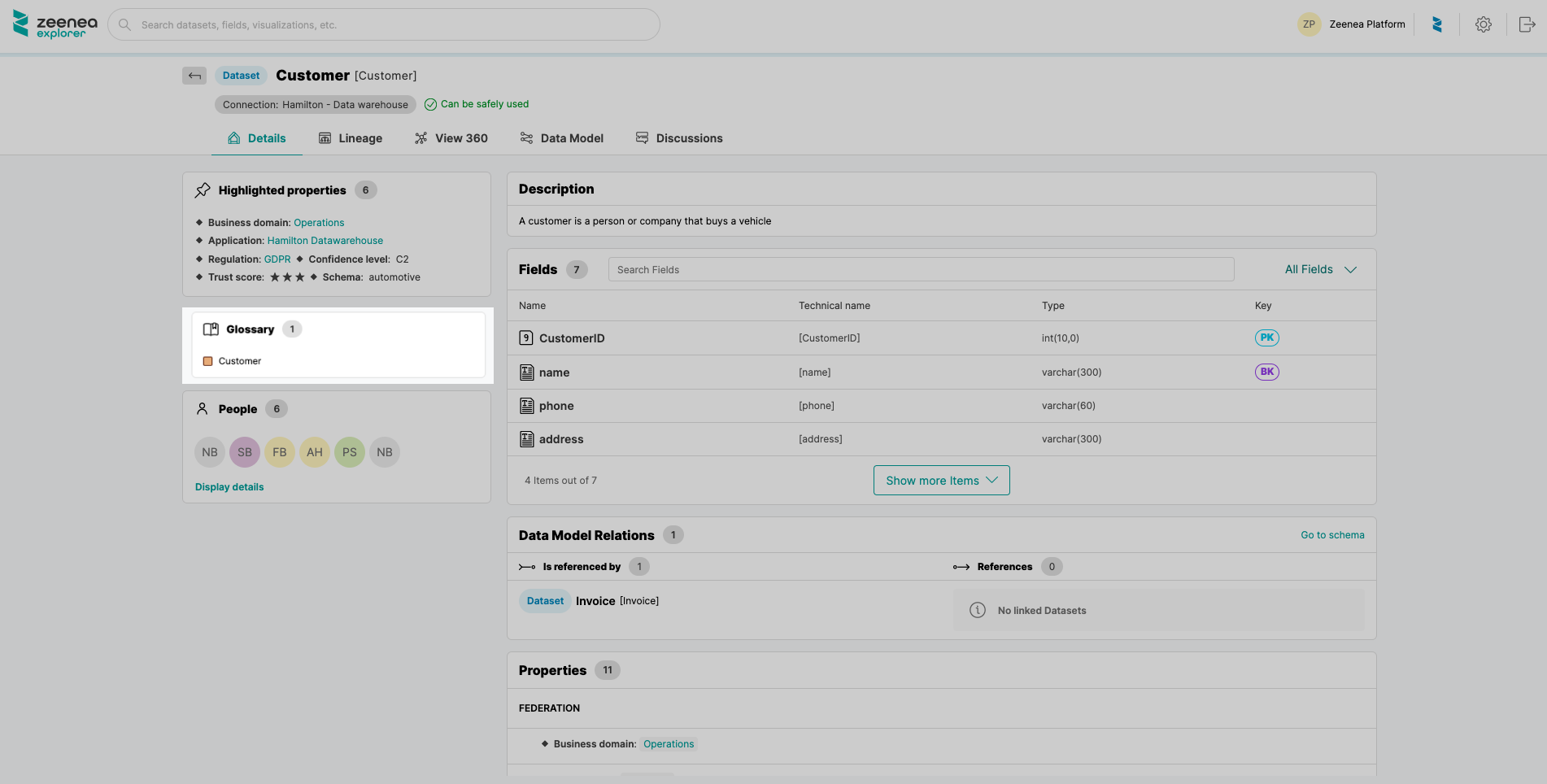Open the Data Model tab

pos(562,138)
